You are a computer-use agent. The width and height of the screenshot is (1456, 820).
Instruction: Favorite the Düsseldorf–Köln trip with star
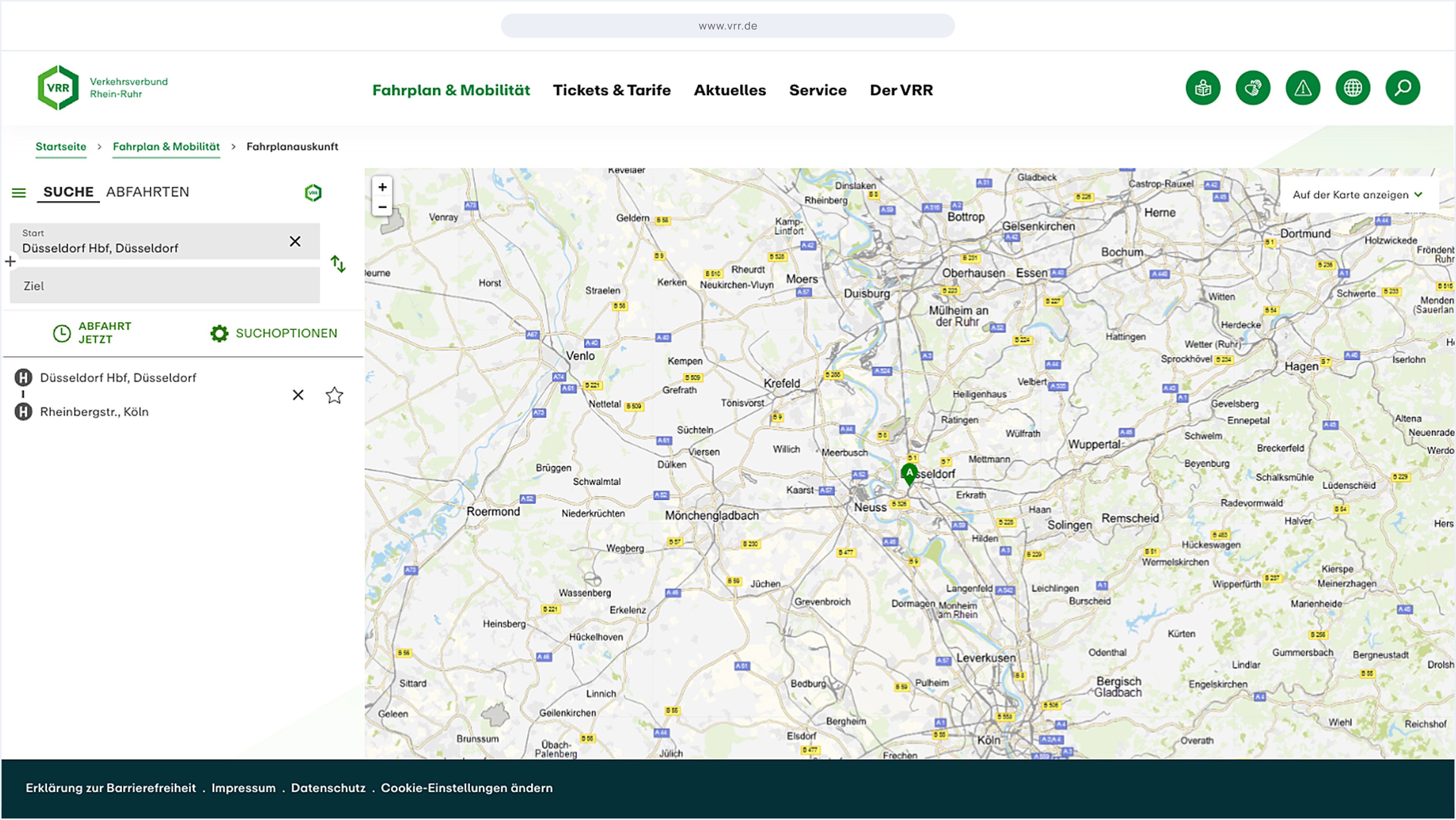coord(334,395)
